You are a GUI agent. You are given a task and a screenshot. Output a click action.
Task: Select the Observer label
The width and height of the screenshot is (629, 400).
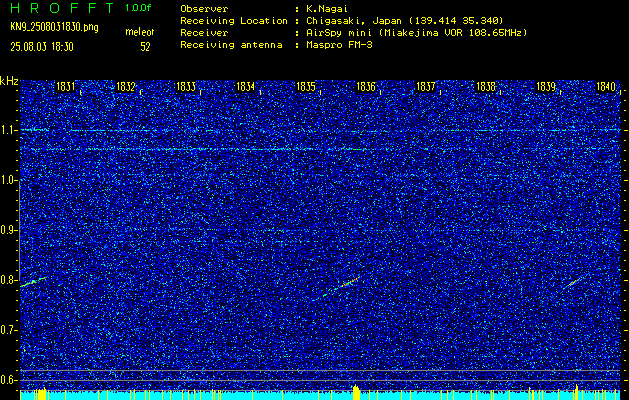pyautogui.click(x=204, y=8)
